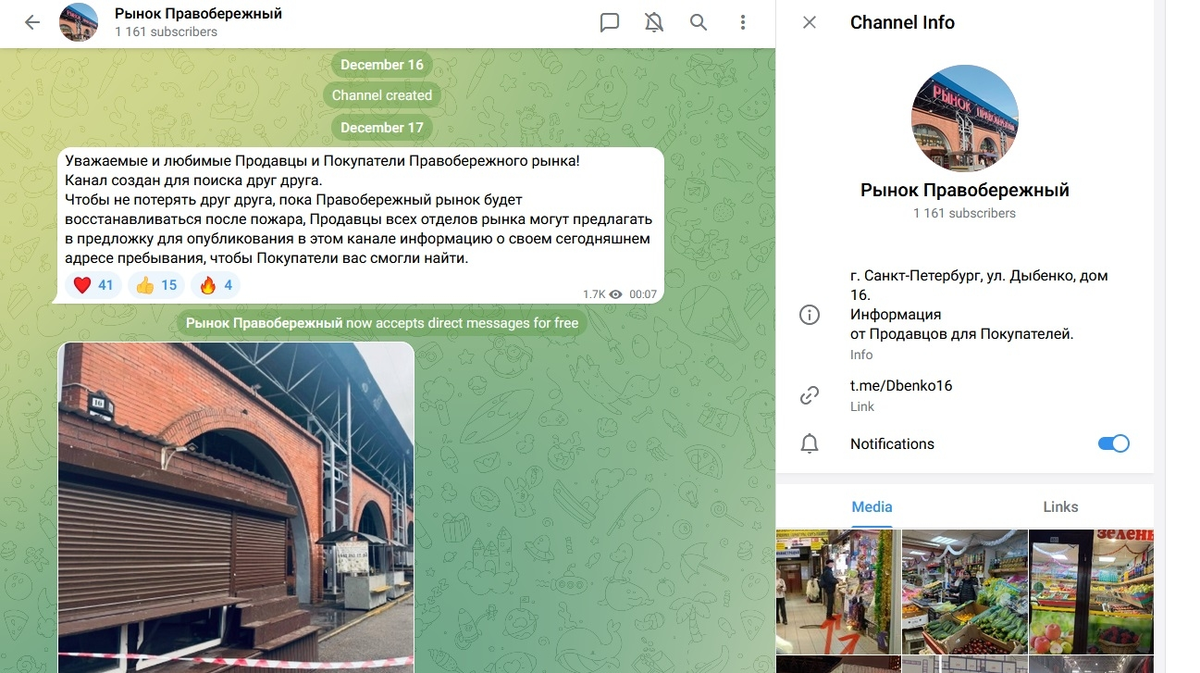Click the message timestamp 00:07
Screen dimensions: 1200x673
643,294
